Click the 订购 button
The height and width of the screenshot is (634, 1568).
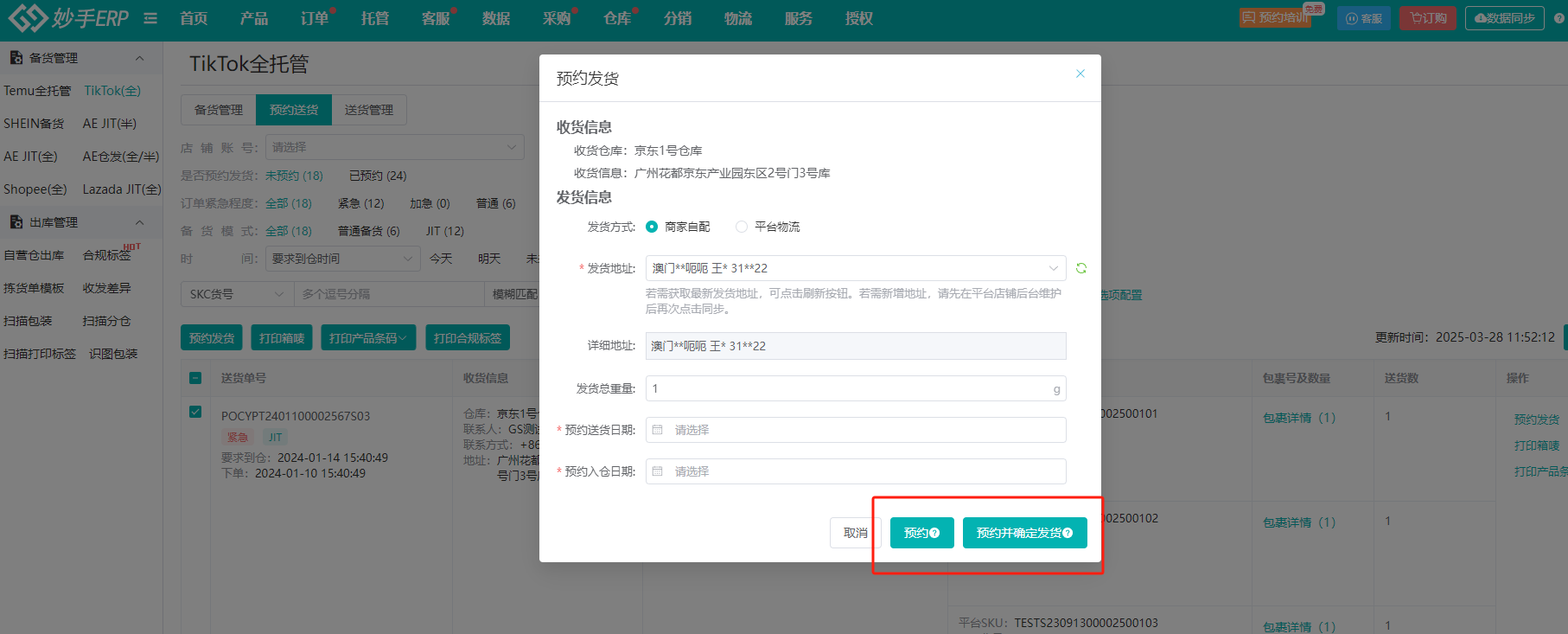(x=1428, y=18)
